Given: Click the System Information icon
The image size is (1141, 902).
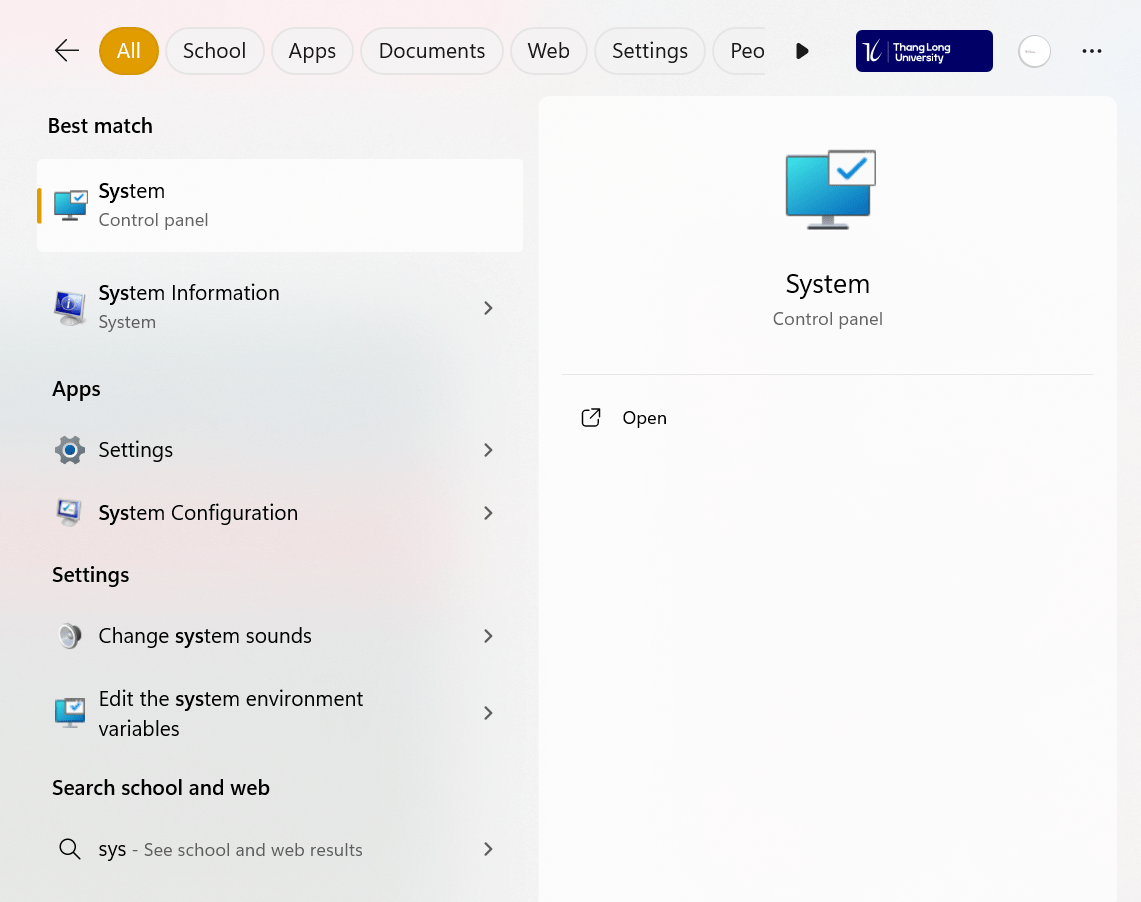Looking at the screenshot, I should coord(70,307).
